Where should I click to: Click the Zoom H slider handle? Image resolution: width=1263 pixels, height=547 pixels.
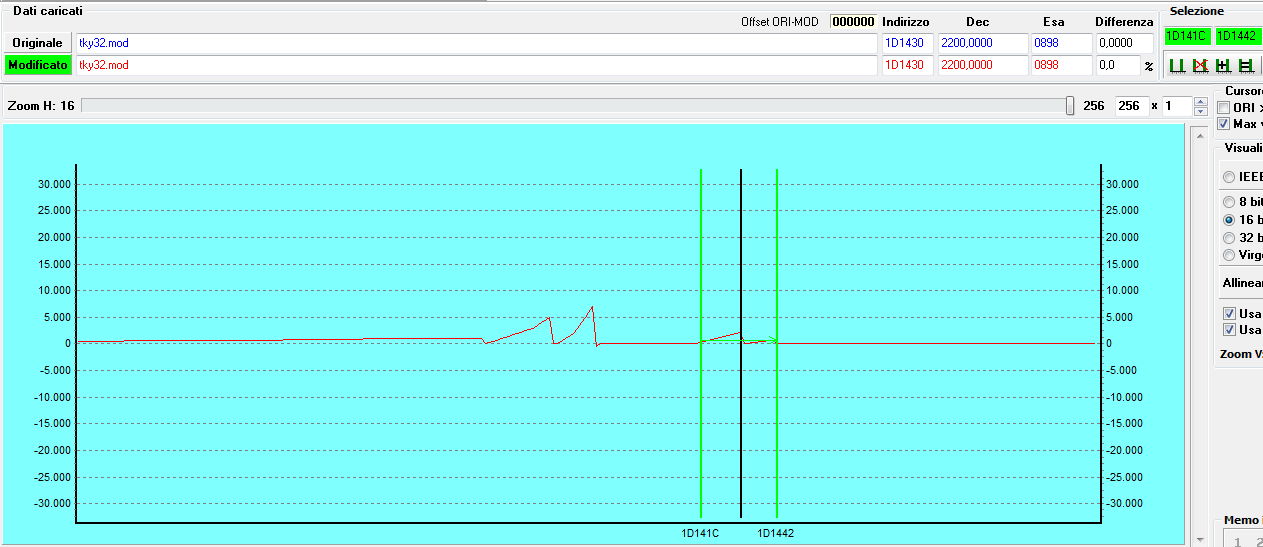1070,106
